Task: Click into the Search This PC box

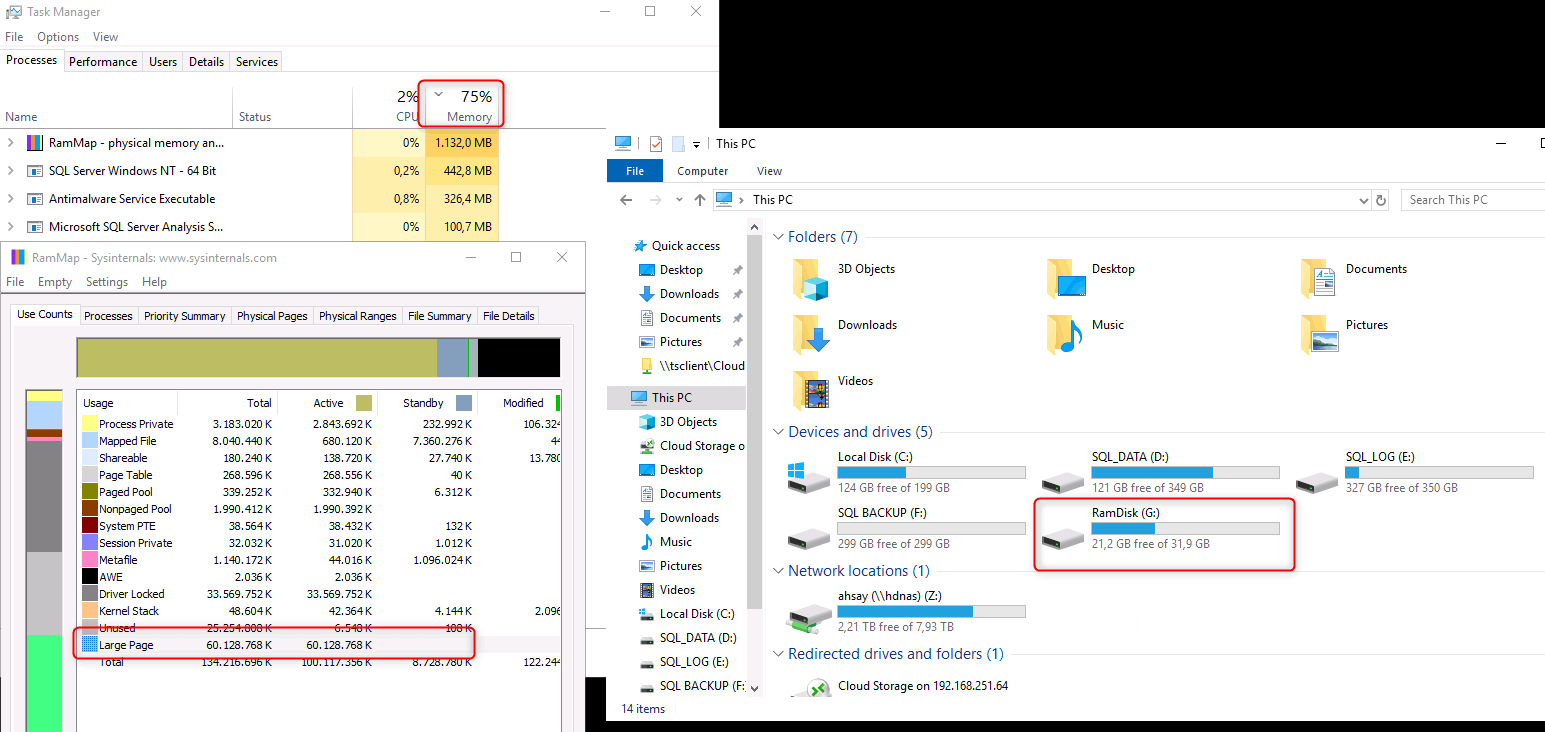Action: tap(1473, 200)
